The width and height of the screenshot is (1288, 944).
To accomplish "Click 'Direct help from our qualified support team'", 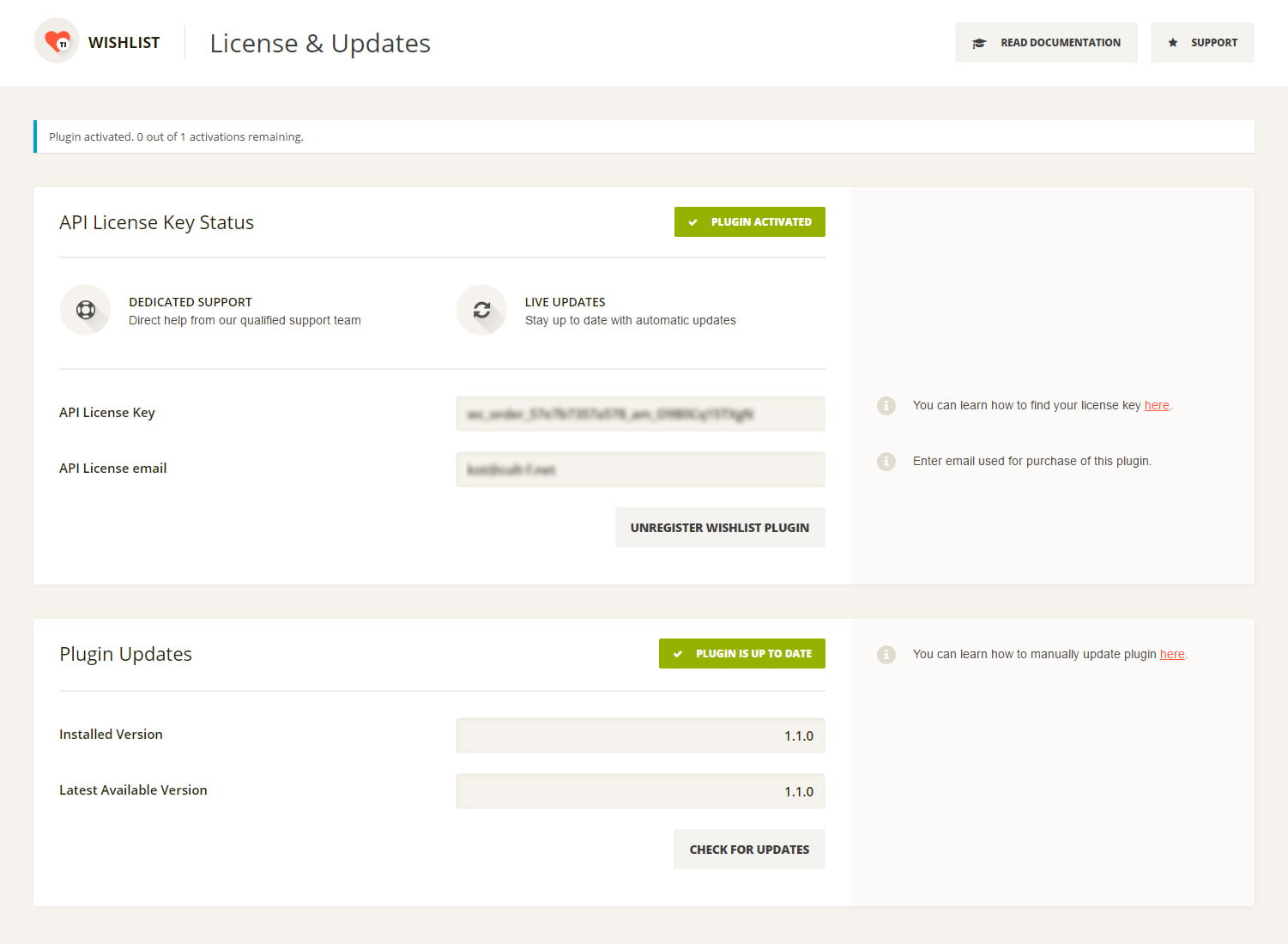I will tap(245, 320).
